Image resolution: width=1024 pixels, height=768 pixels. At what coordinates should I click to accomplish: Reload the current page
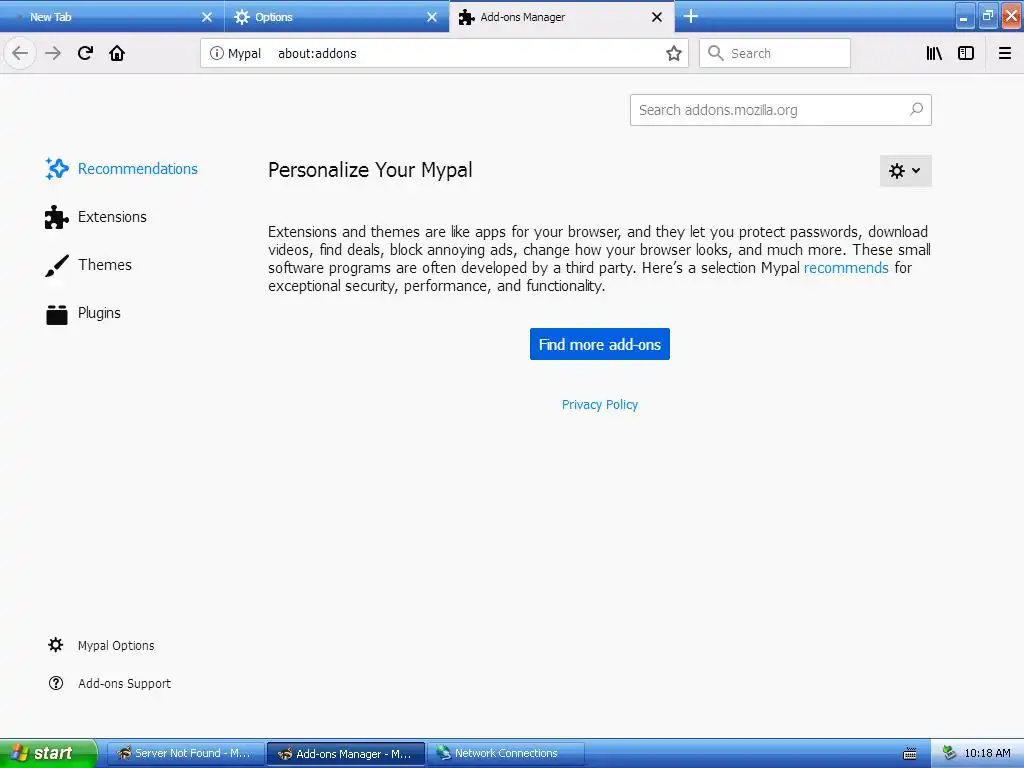(85, 53)
